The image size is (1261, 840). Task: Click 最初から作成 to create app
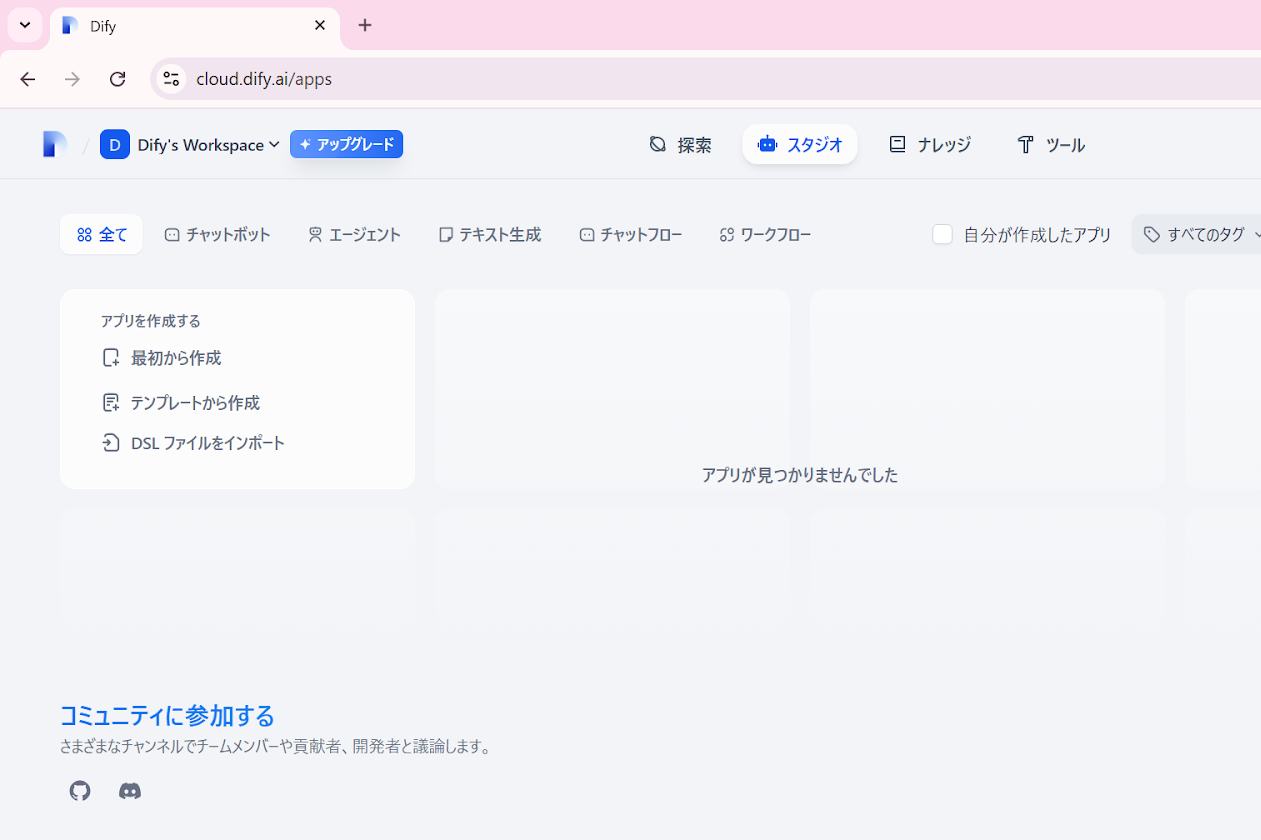[x=176, y=358]
